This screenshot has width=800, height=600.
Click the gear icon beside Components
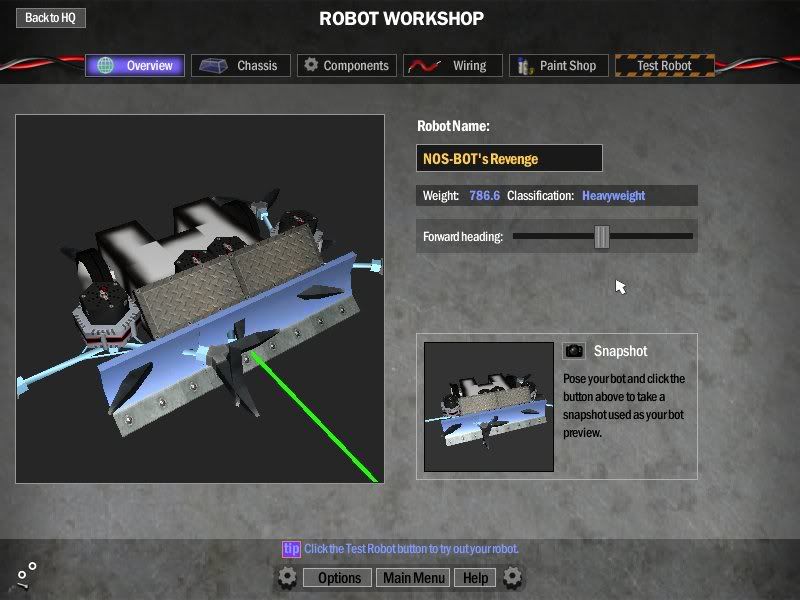pos(311,65)
